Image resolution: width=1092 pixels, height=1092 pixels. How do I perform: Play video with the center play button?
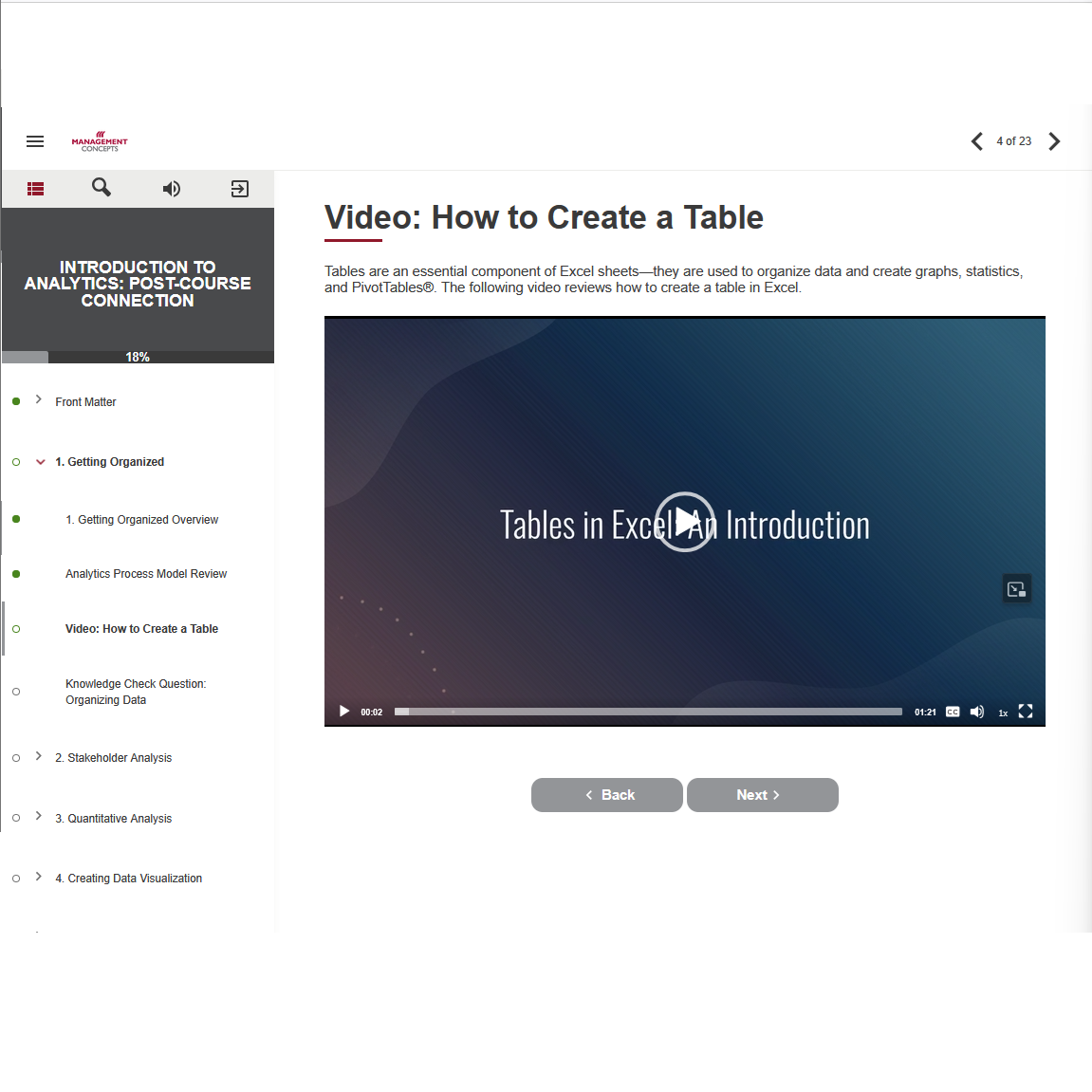pos(685,522)
